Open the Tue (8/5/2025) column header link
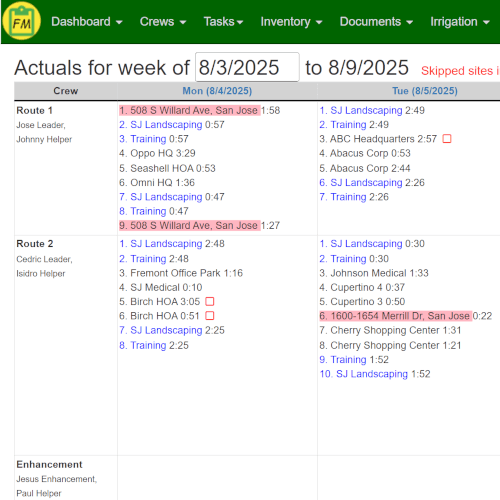 click(425, 91)
